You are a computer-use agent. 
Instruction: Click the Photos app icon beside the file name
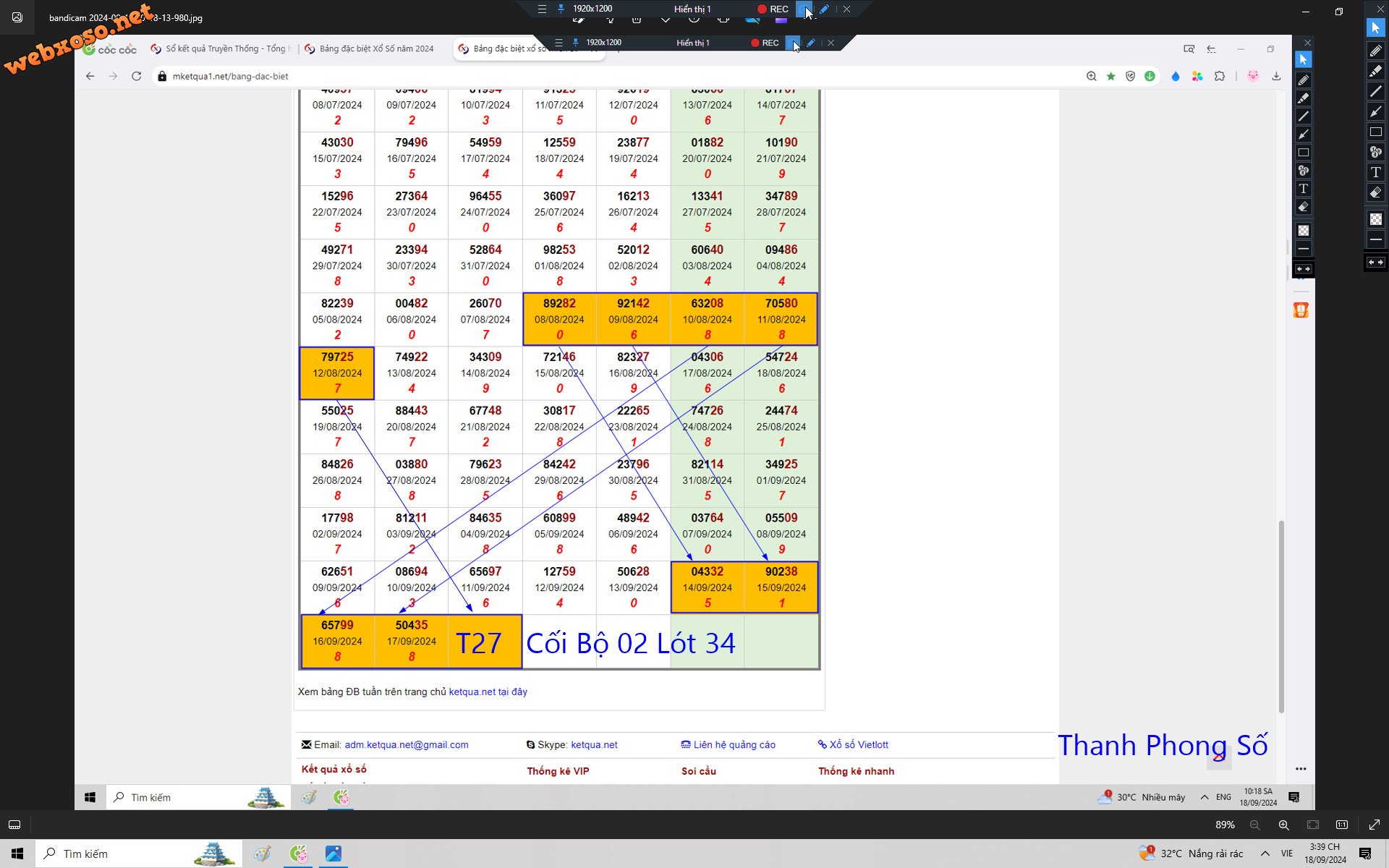pos(17,17)
